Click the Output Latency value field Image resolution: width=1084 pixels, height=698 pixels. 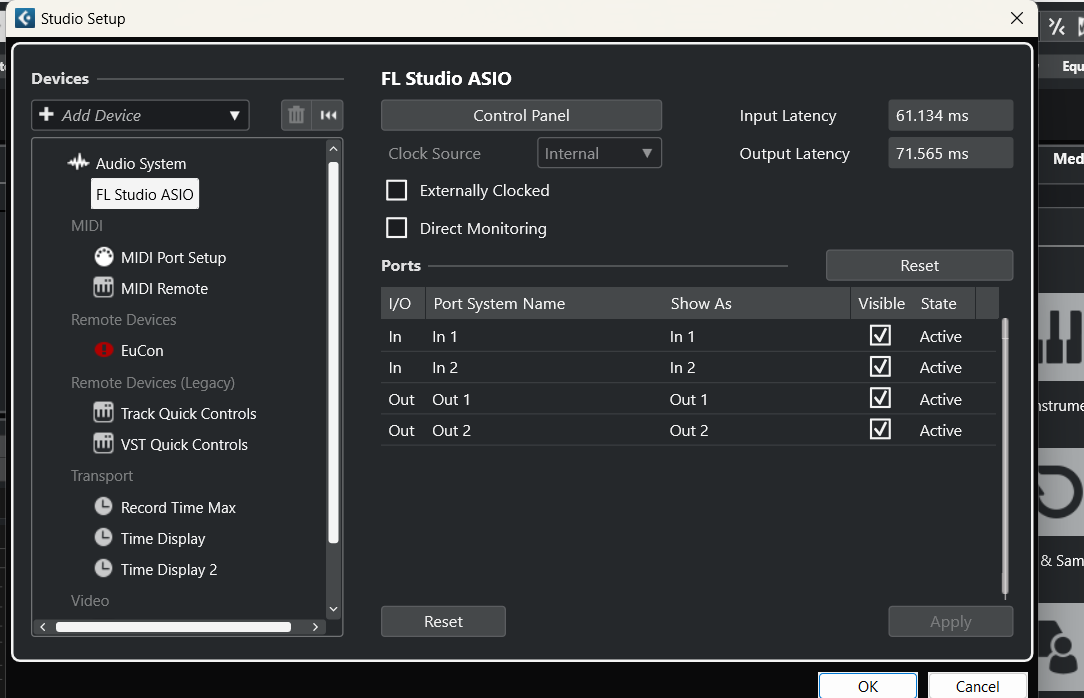[x=951, y=153]
